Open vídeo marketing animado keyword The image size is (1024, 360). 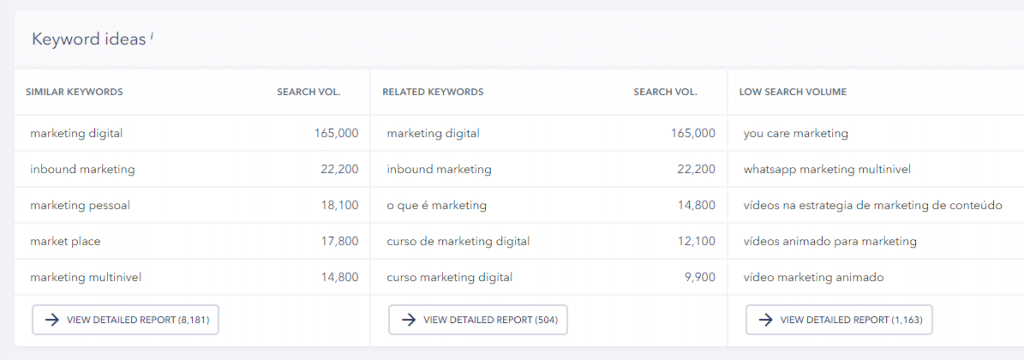click(813, 277)
